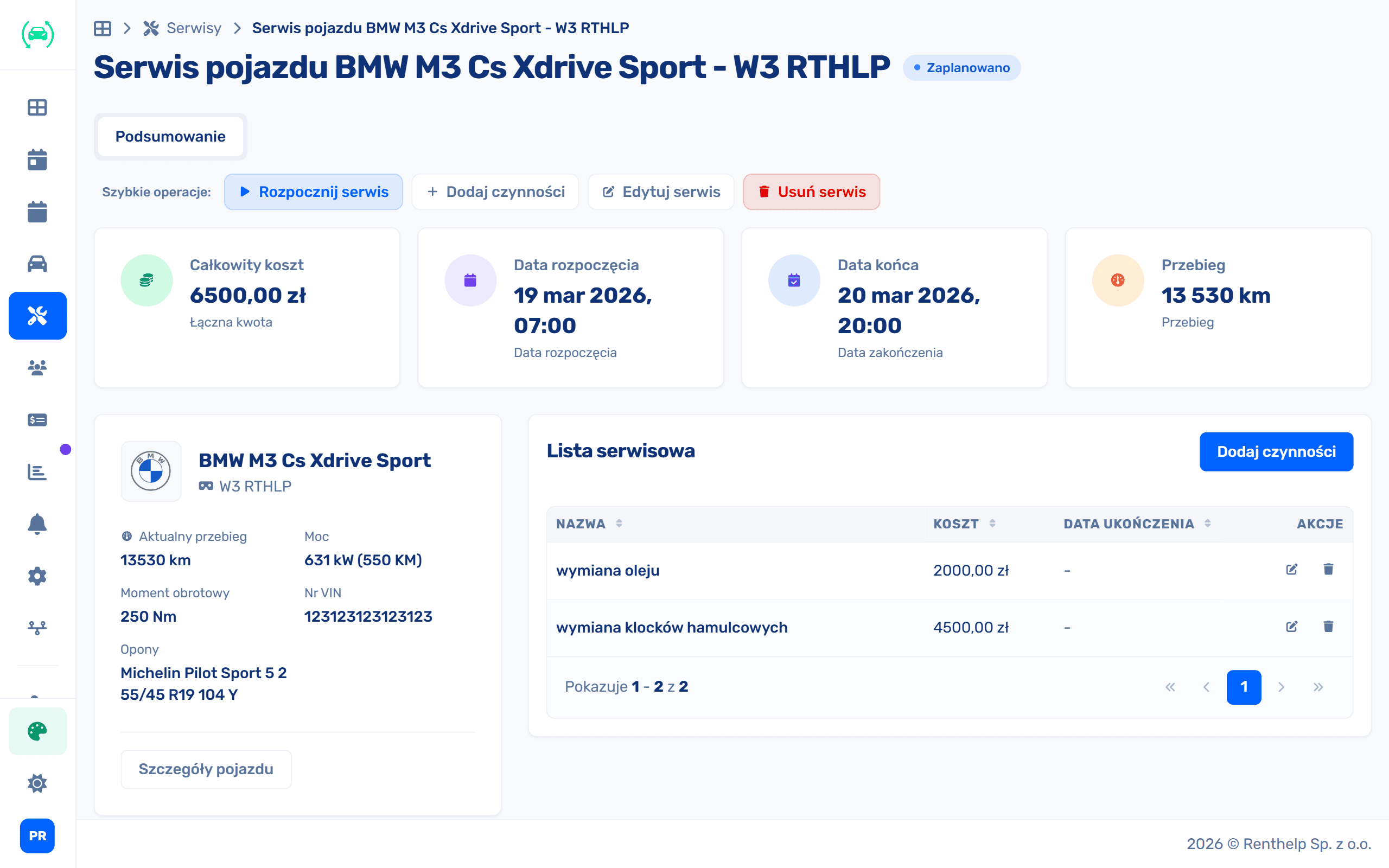Image resolution: width=1389 pixels, height=868 pixels.
Task: Click the BMW logo thumbnail
Action: [151, 471]
